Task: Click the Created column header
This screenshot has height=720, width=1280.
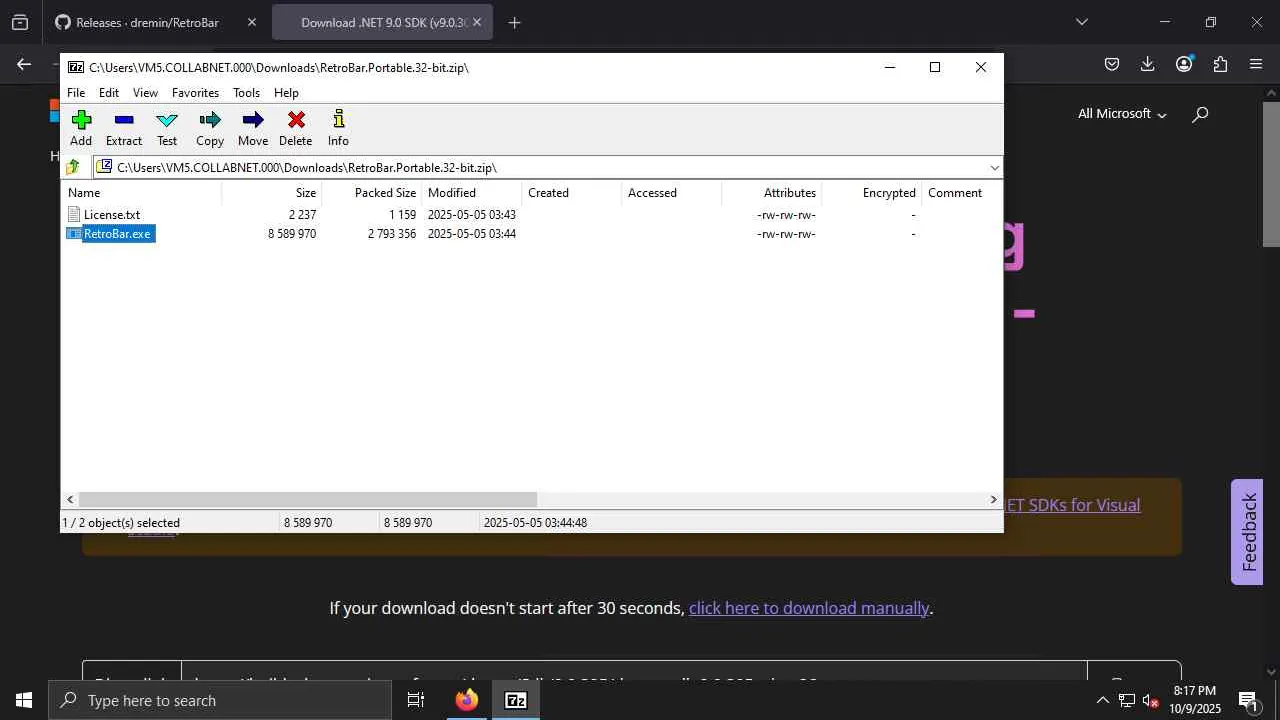Action: pos(571,193)
